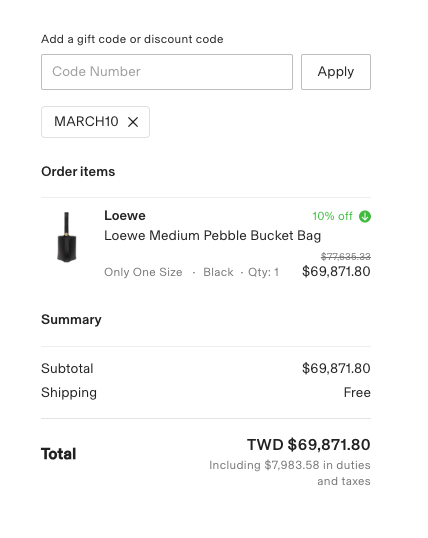Image resolution: width=428 pixels, height=538 pixels.
Task: Open the Loewe bucket bag thumbnail
Action: 67,237
